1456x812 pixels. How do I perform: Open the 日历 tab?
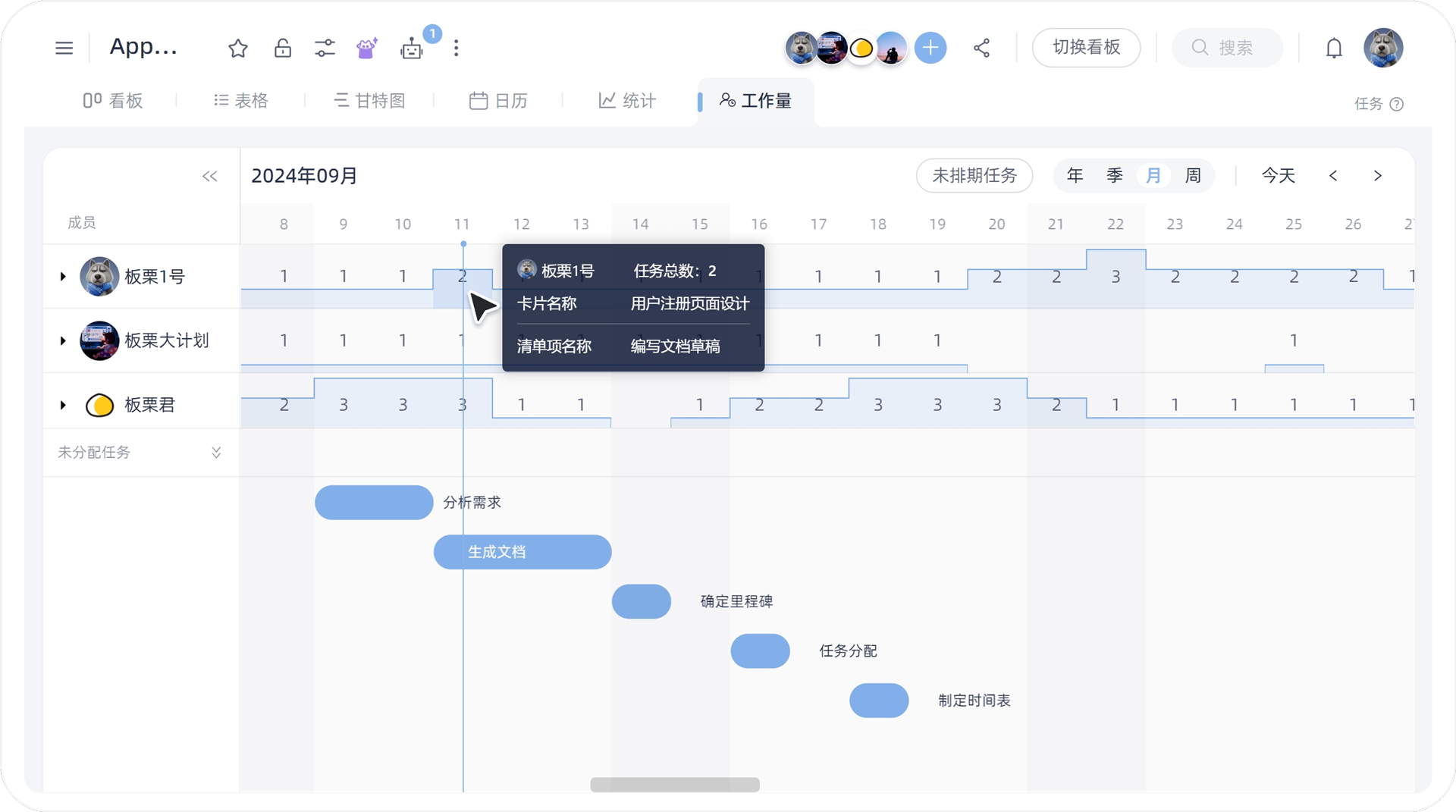(x=498, y=100)
